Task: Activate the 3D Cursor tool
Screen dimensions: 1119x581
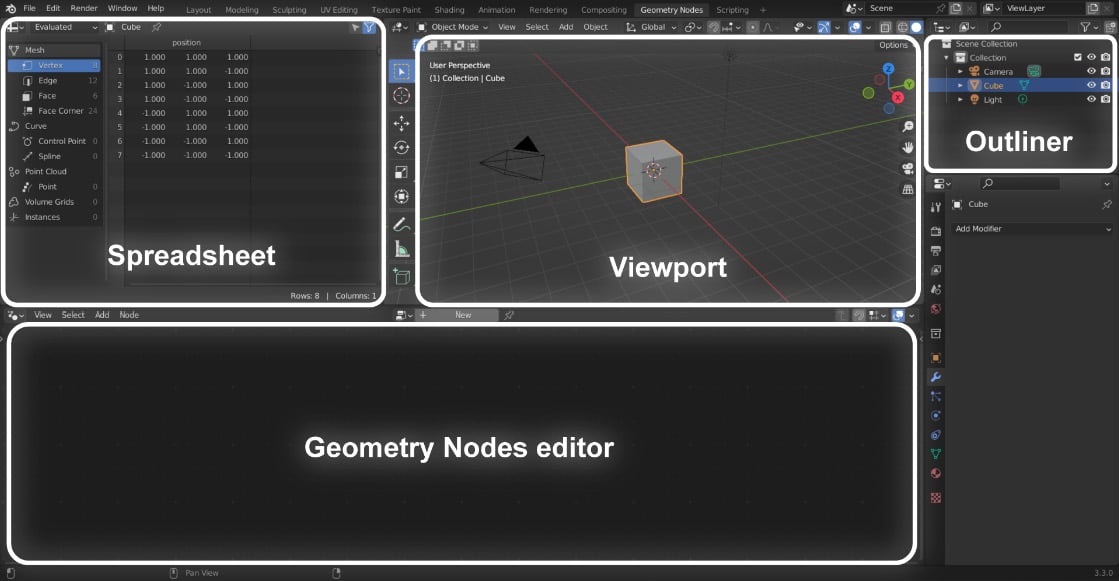Action: 402,96
